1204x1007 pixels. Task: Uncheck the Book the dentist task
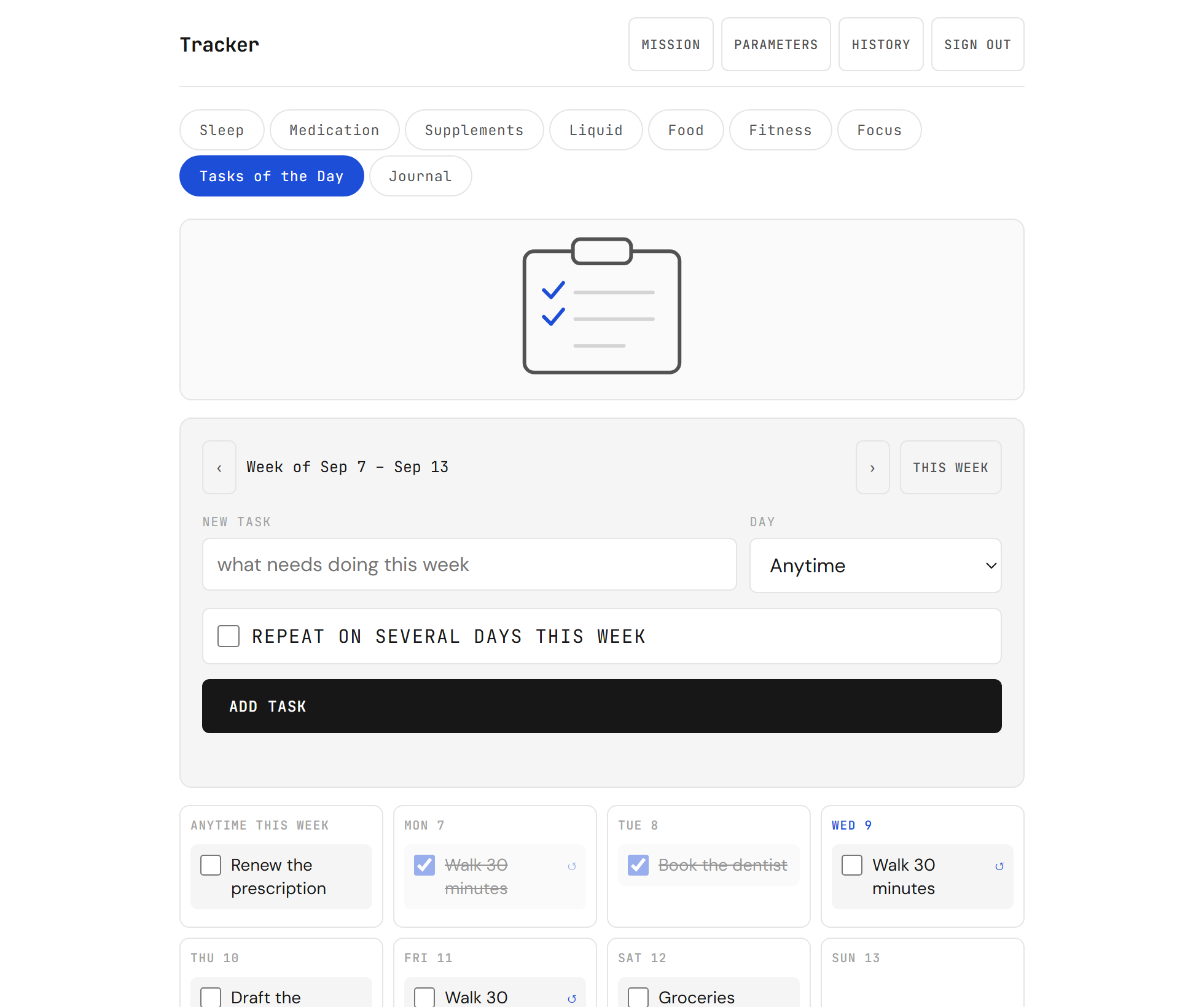[x=638, y=865]
